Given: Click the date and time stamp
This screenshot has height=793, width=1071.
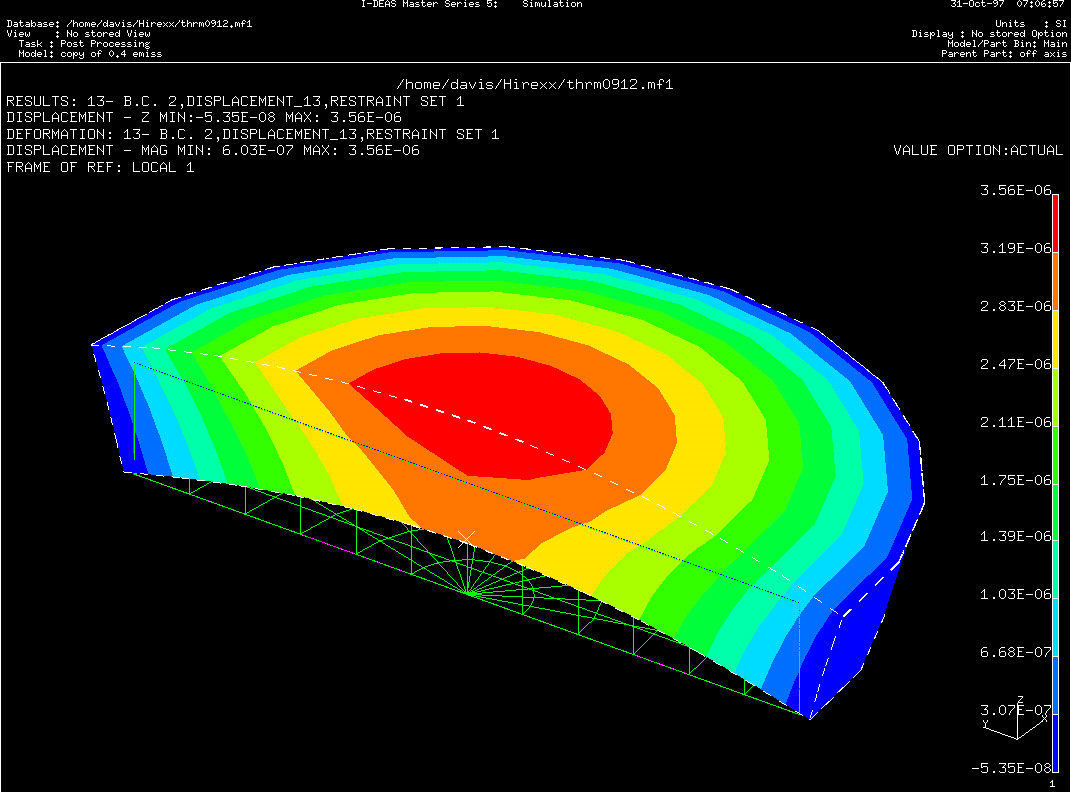Looking at the screenshot, I should (1008, 4).
